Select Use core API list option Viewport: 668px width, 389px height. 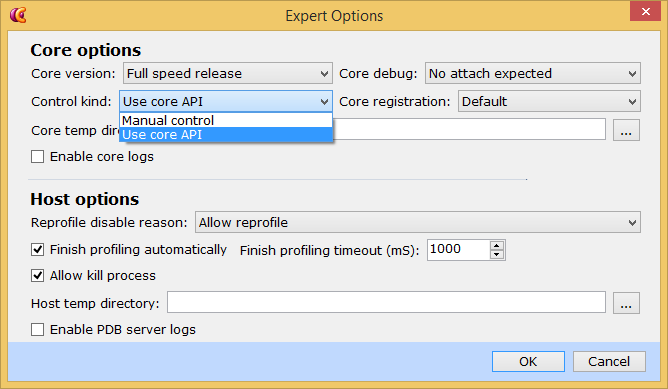[x=226, y=135]
